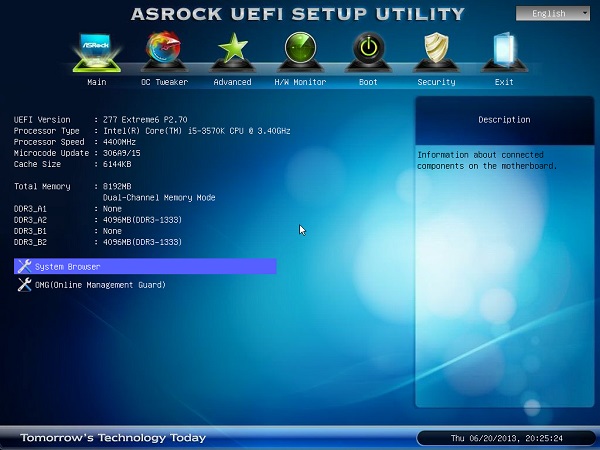This screenshot has height=450, width=600.
Task: Click the System Browser wrench icon
Action: coord(24,266)
